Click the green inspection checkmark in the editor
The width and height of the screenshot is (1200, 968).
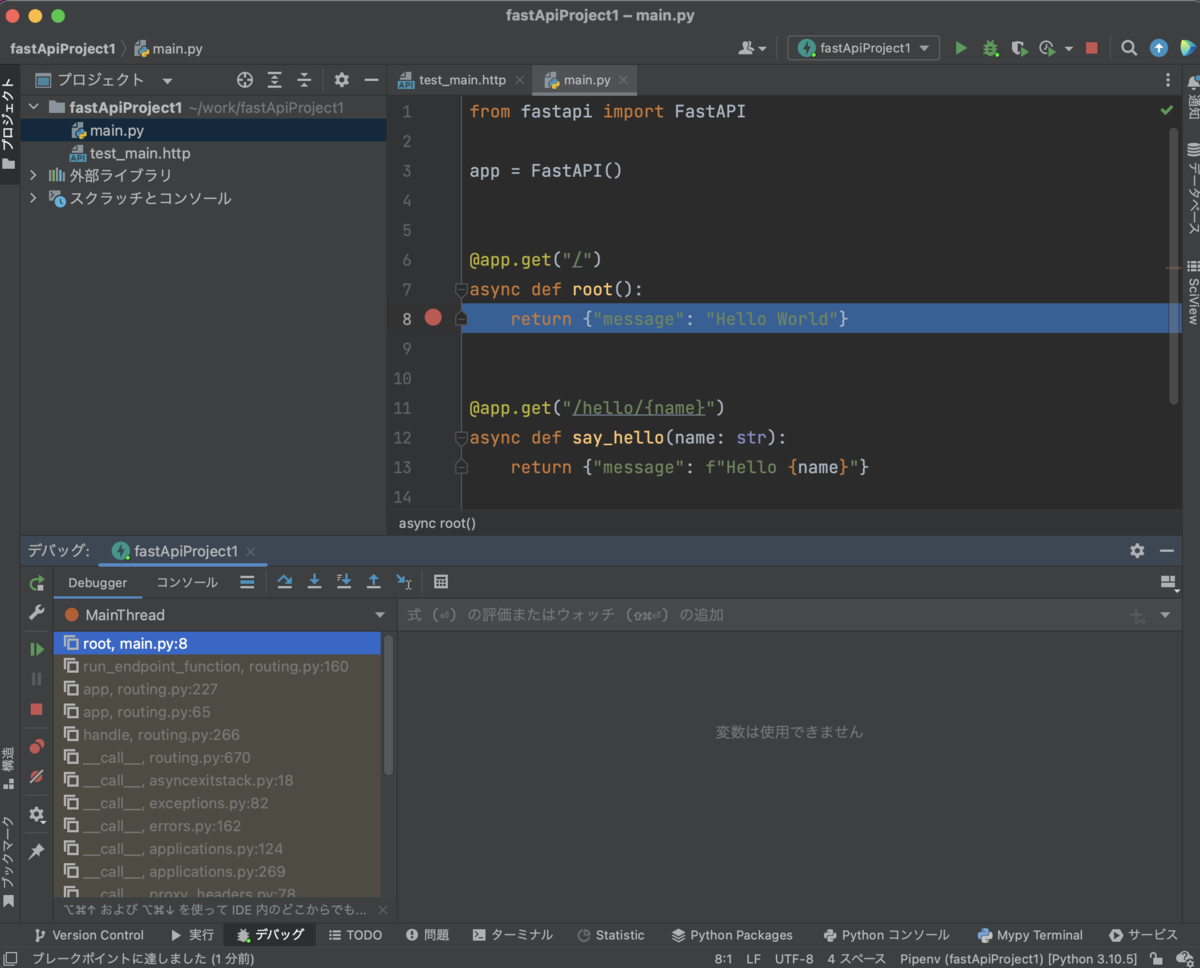tap(1166, 110)
